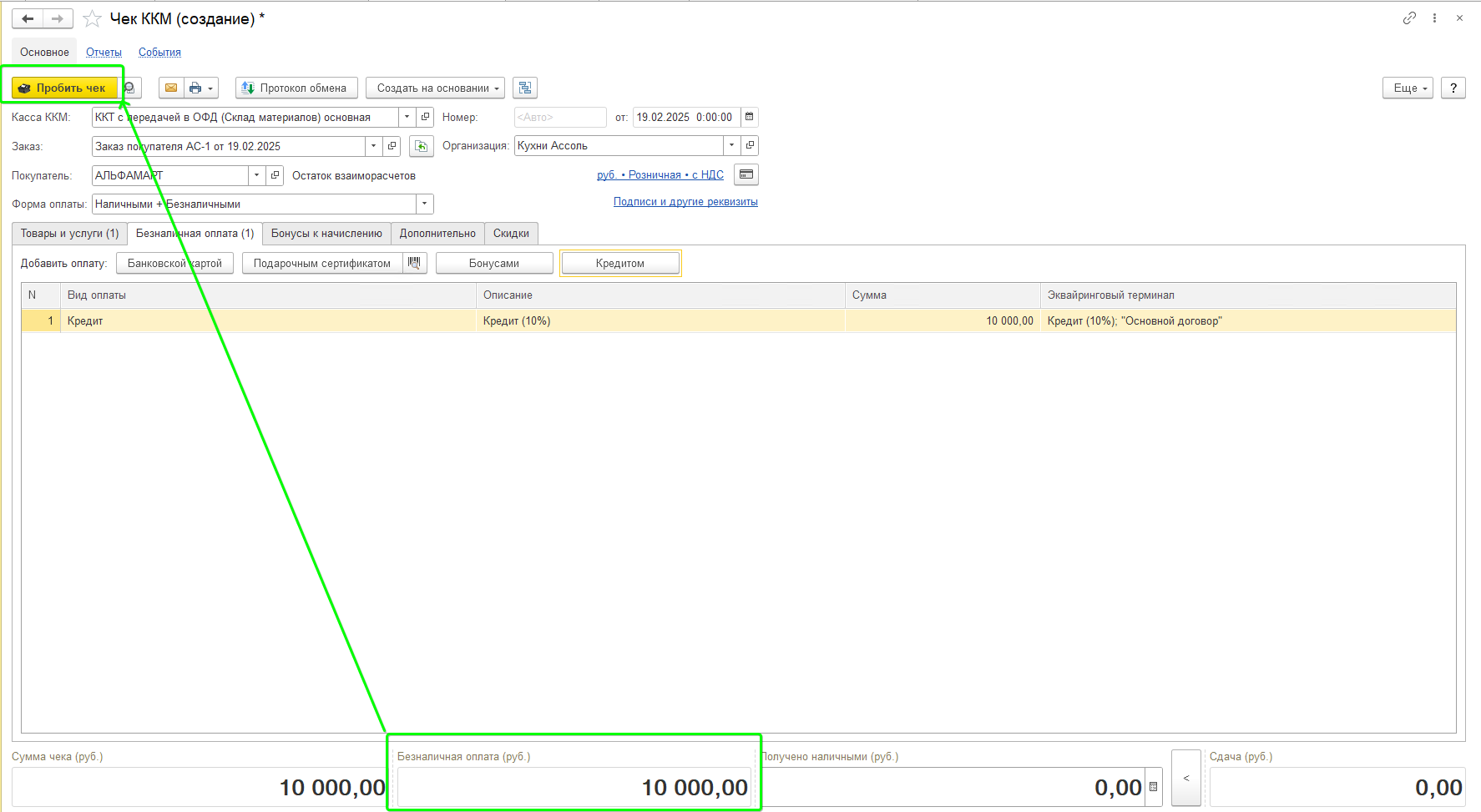Send the receipt by email envelope icon

click(170, 88)
